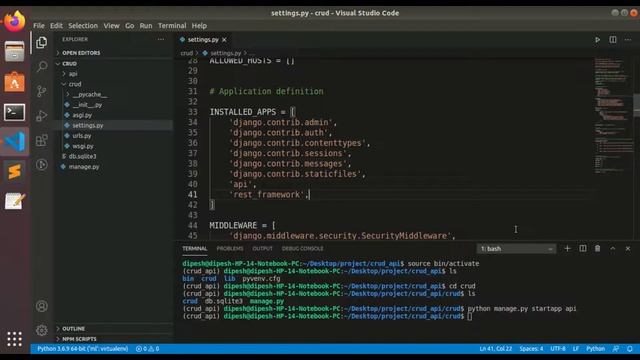Select the Terminal panel tab
This screenshot has width=640, height=360.
pyautogui.click(x=195, y=248)
